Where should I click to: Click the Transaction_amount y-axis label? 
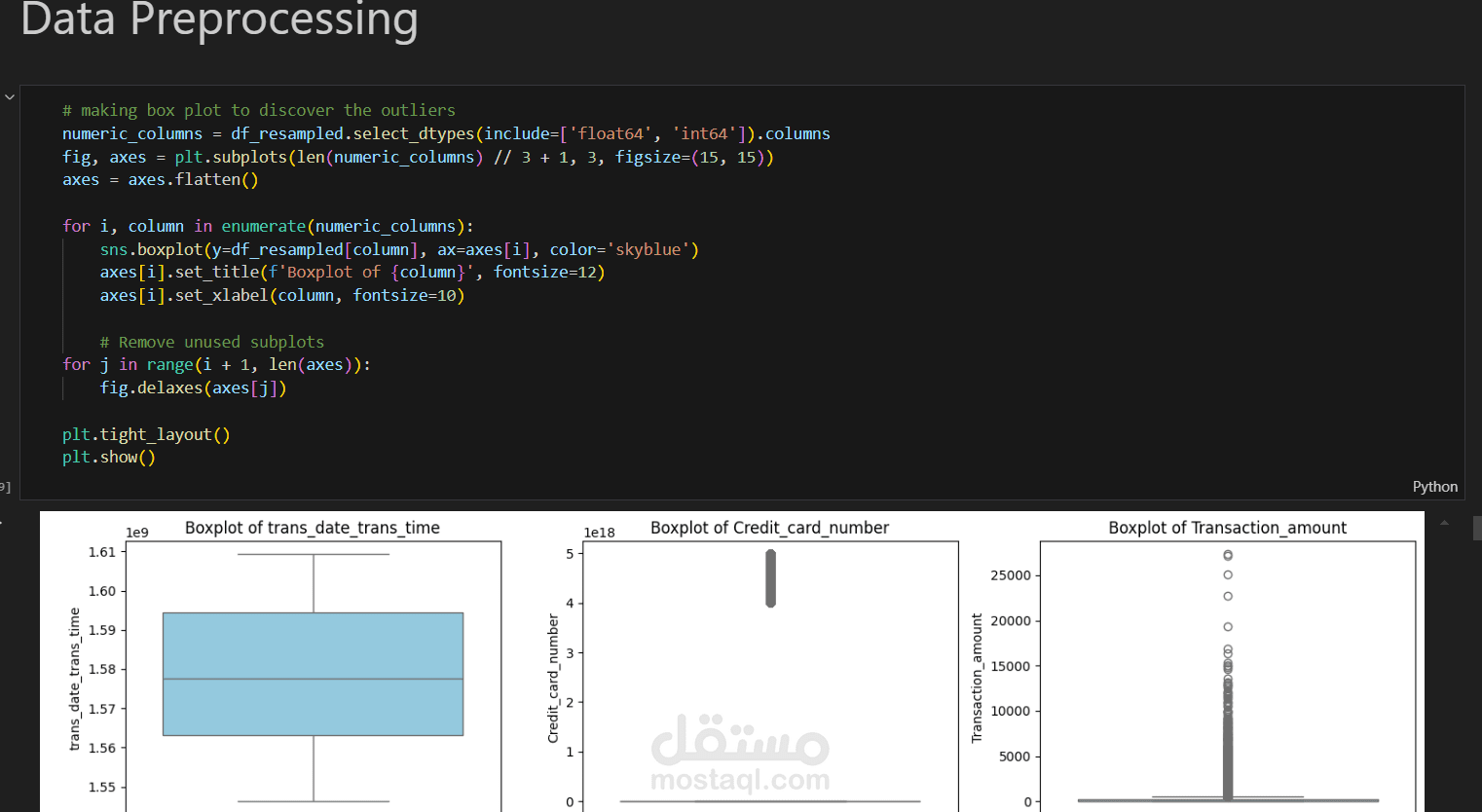pyautogui.click(x=978, y=672)
